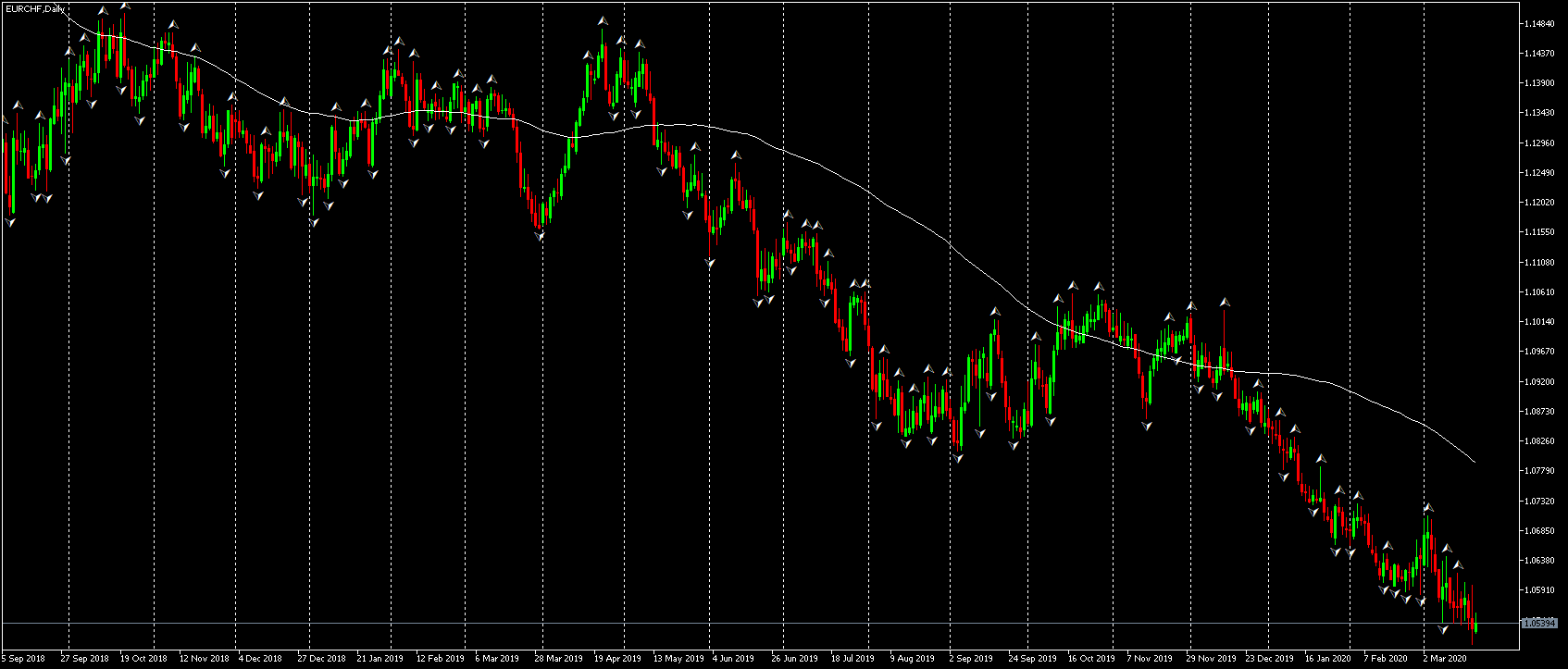
Task: Click the 16 Oct 2019 date label
Action: pyautogui.click(x=1091, y=659)
